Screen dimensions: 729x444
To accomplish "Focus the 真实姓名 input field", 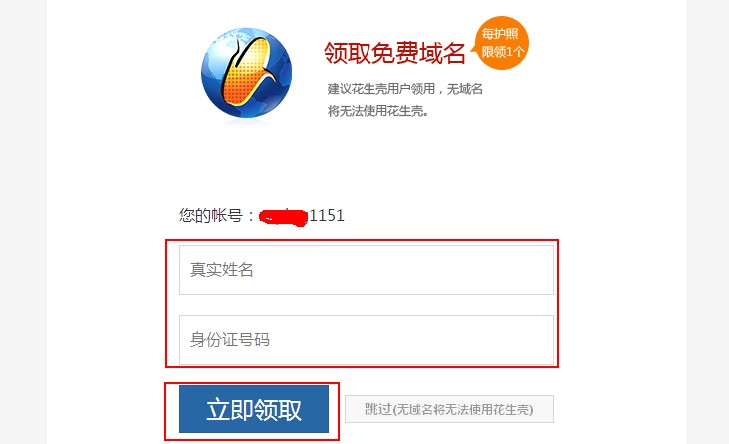I will (x=366, y=270).
